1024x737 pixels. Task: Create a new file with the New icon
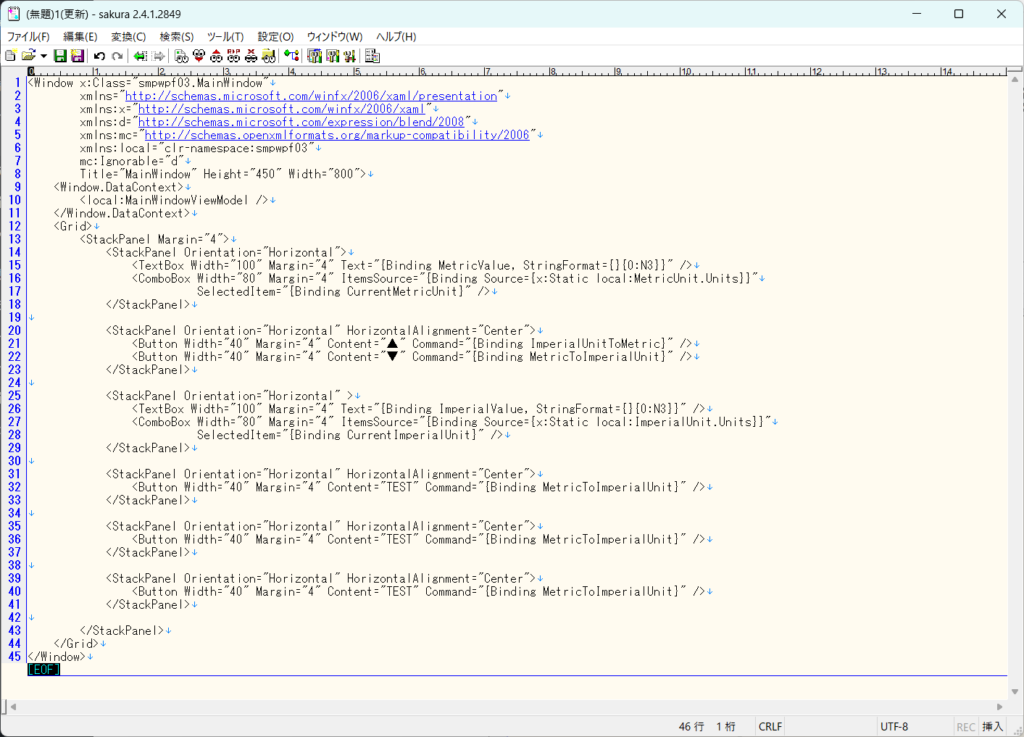(10, 56)
